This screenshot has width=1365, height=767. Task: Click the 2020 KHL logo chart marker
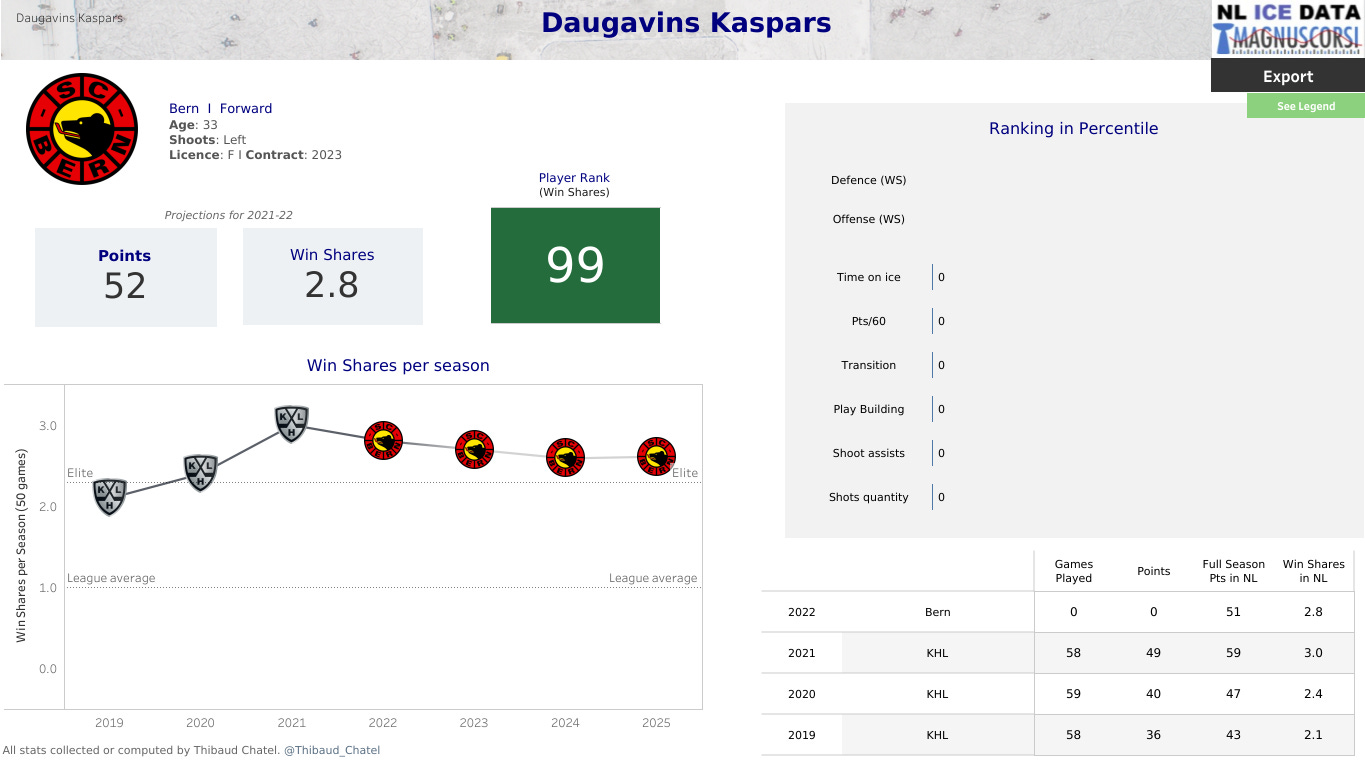pos(200,473)
